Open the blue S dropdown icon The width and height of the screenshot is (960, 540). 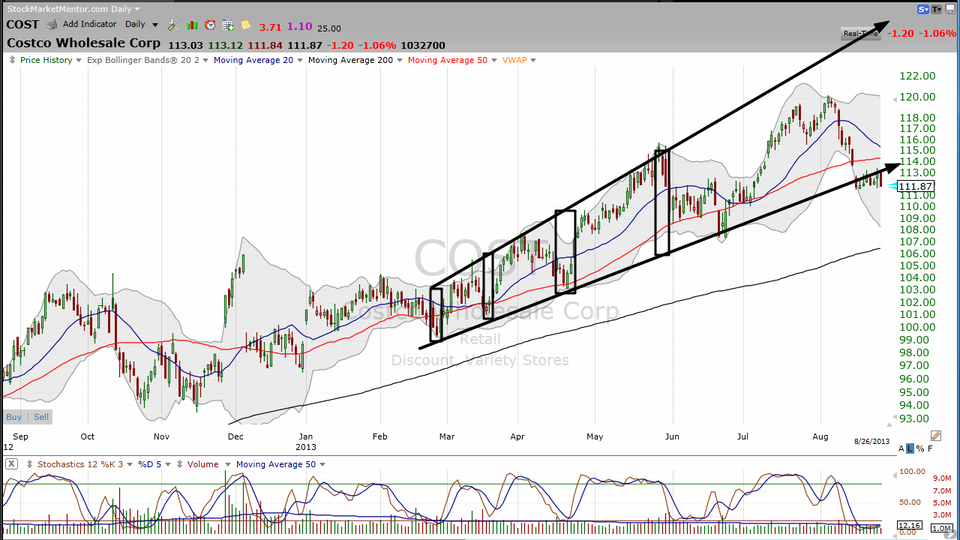923,9
